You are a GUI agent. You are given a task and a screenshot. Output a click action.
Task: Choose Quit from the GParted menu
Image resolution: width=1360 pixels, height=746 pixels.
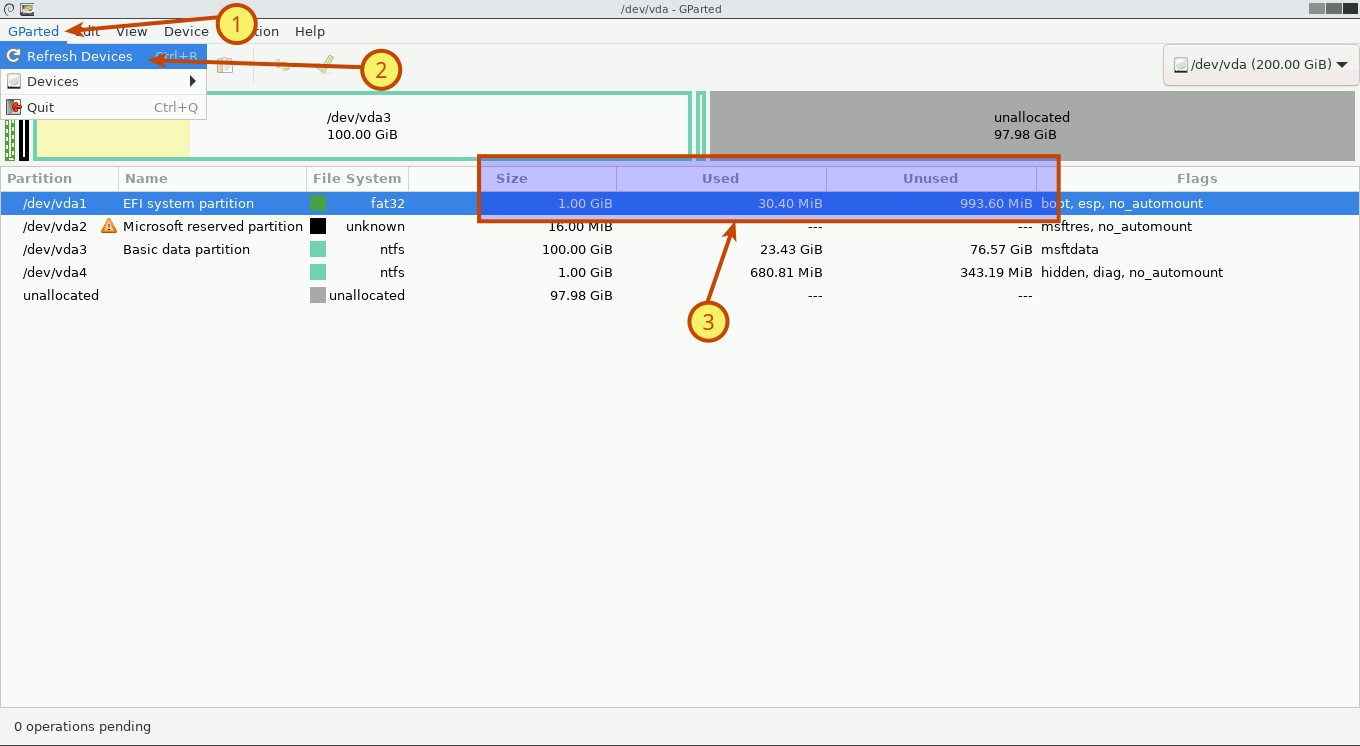[104, 107]
